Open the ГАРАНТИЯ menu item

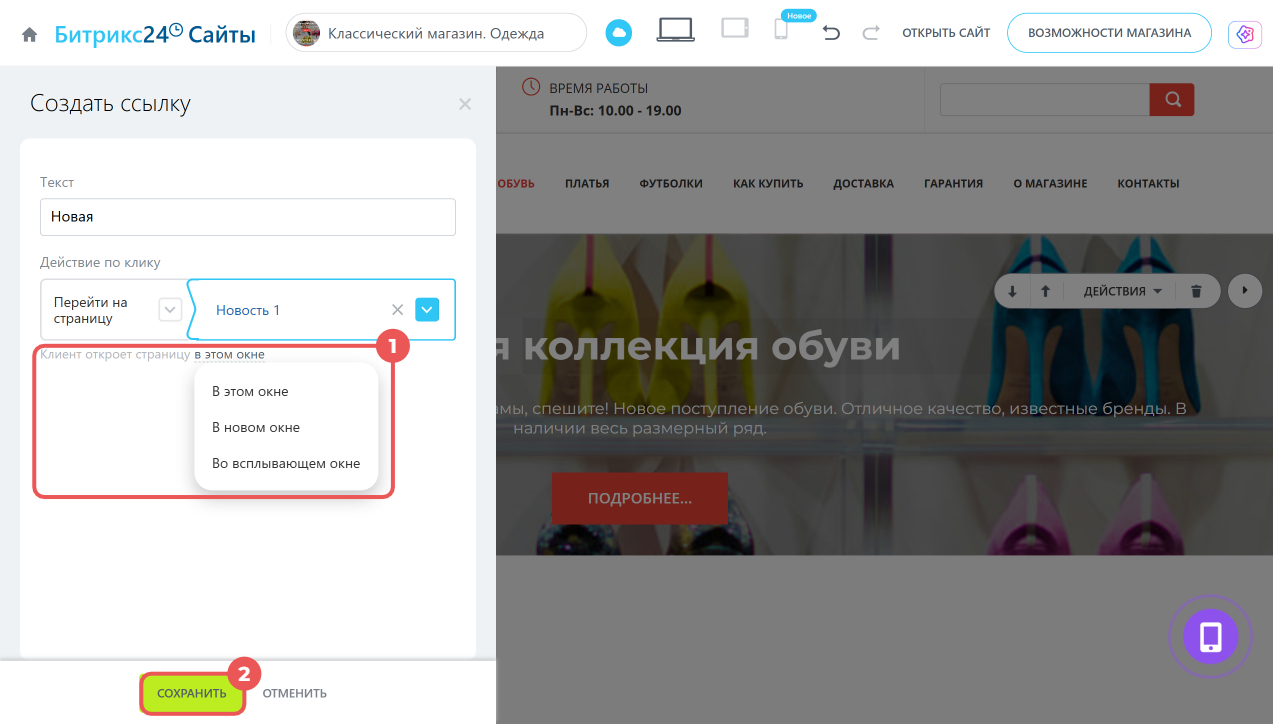(953, 183)
